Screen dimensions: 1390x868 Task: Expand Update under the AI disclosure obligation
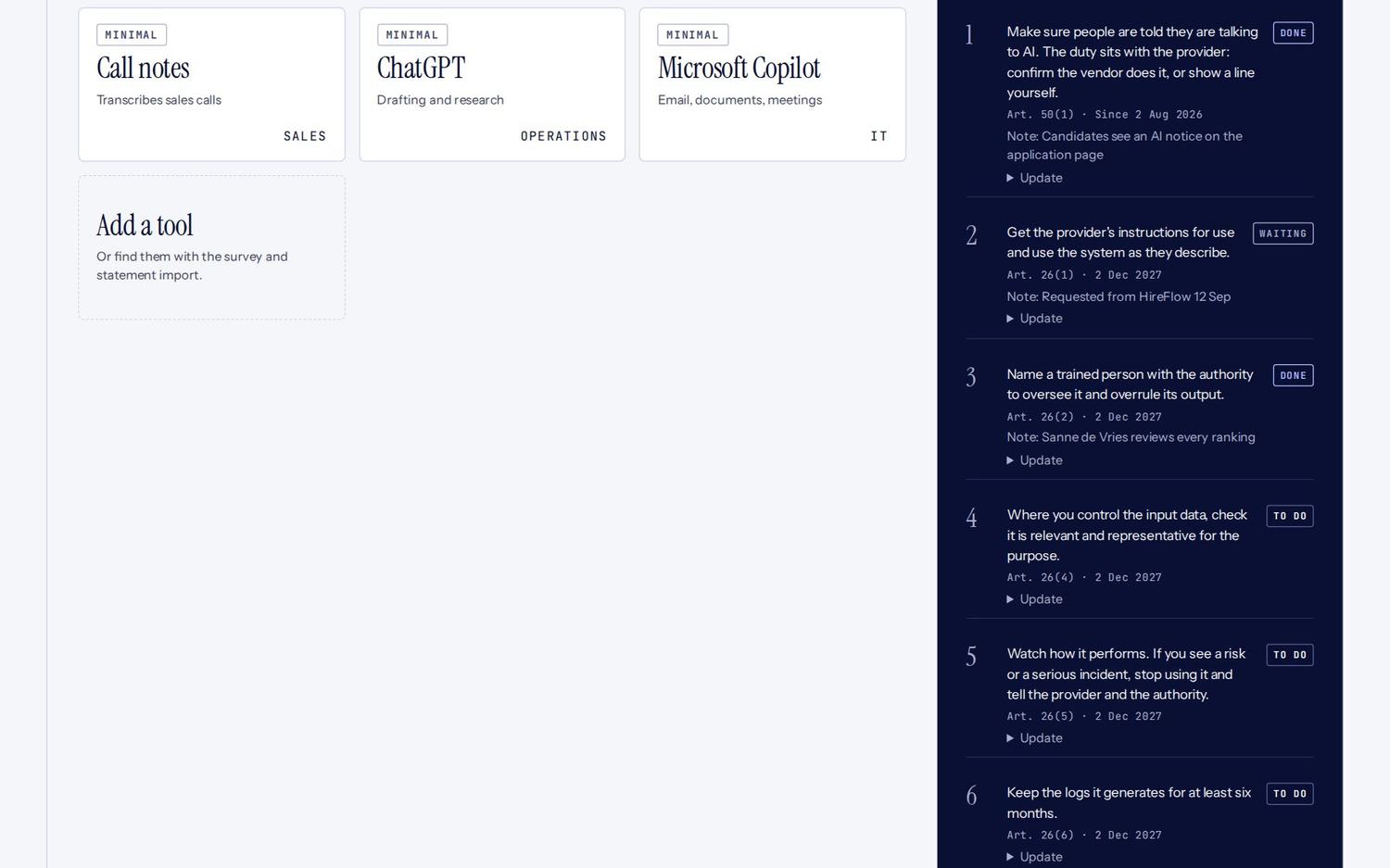coord(1035,178)
